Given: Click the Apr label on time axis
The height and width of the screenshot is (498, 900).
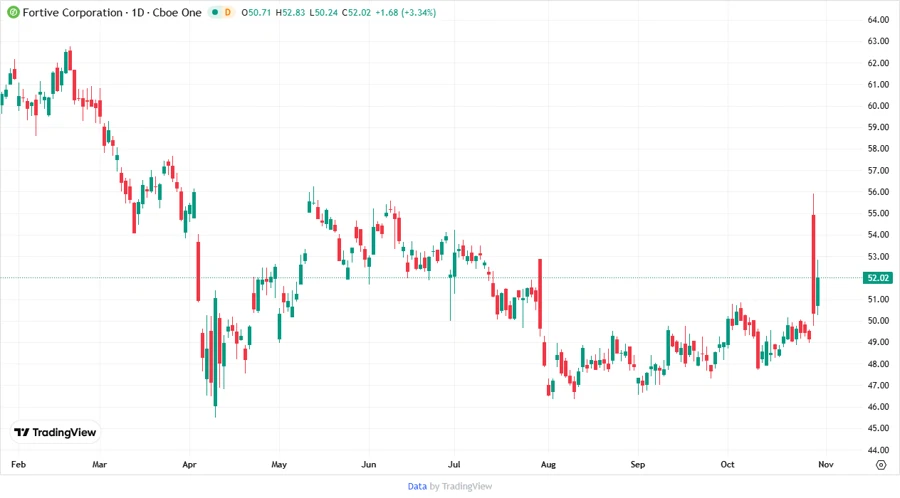Looking at the screenshot, I should tap(189, 465).
